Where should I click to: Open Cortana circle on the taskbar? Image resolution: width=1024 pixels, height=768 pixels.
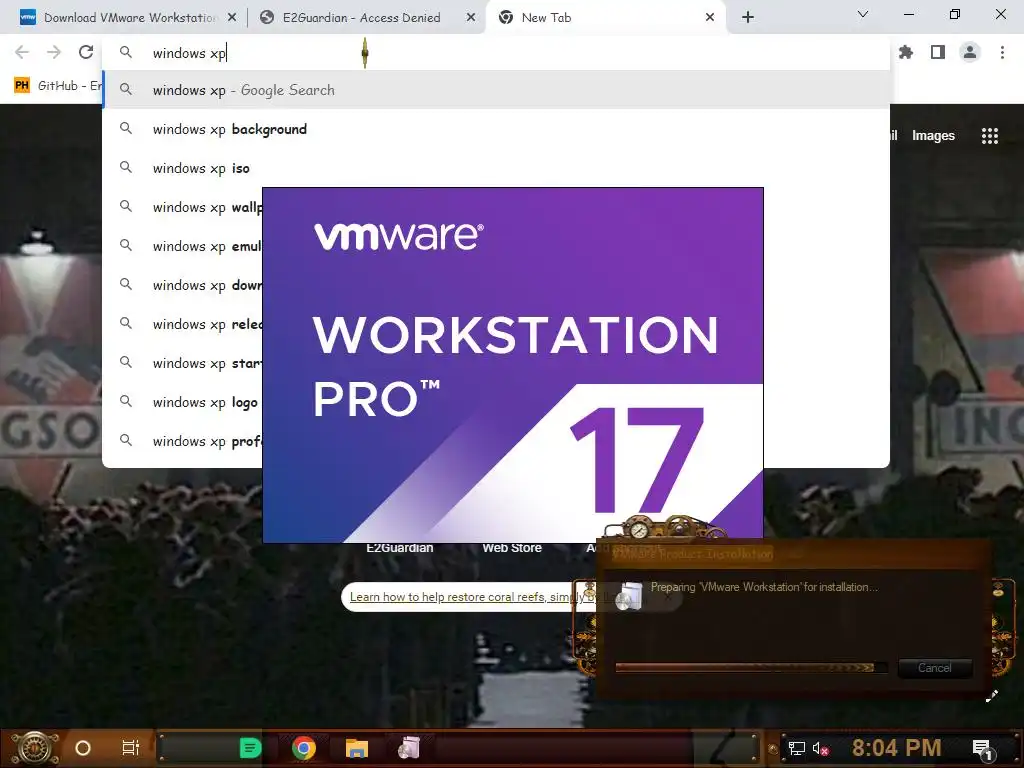[x=83, y=748]
